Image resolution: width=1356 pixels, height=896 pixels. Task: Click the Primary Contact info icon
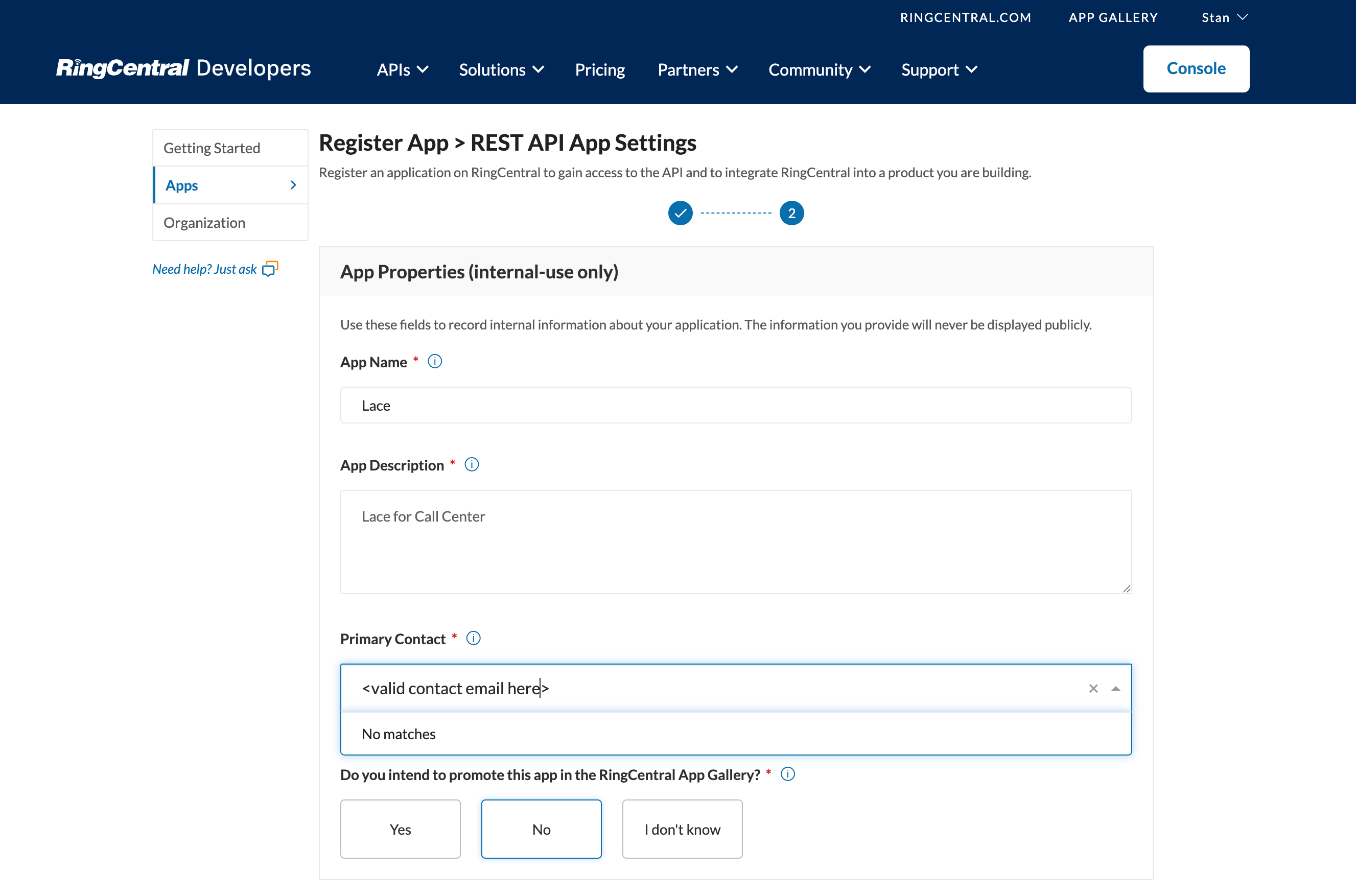click(x=473, y=639)
